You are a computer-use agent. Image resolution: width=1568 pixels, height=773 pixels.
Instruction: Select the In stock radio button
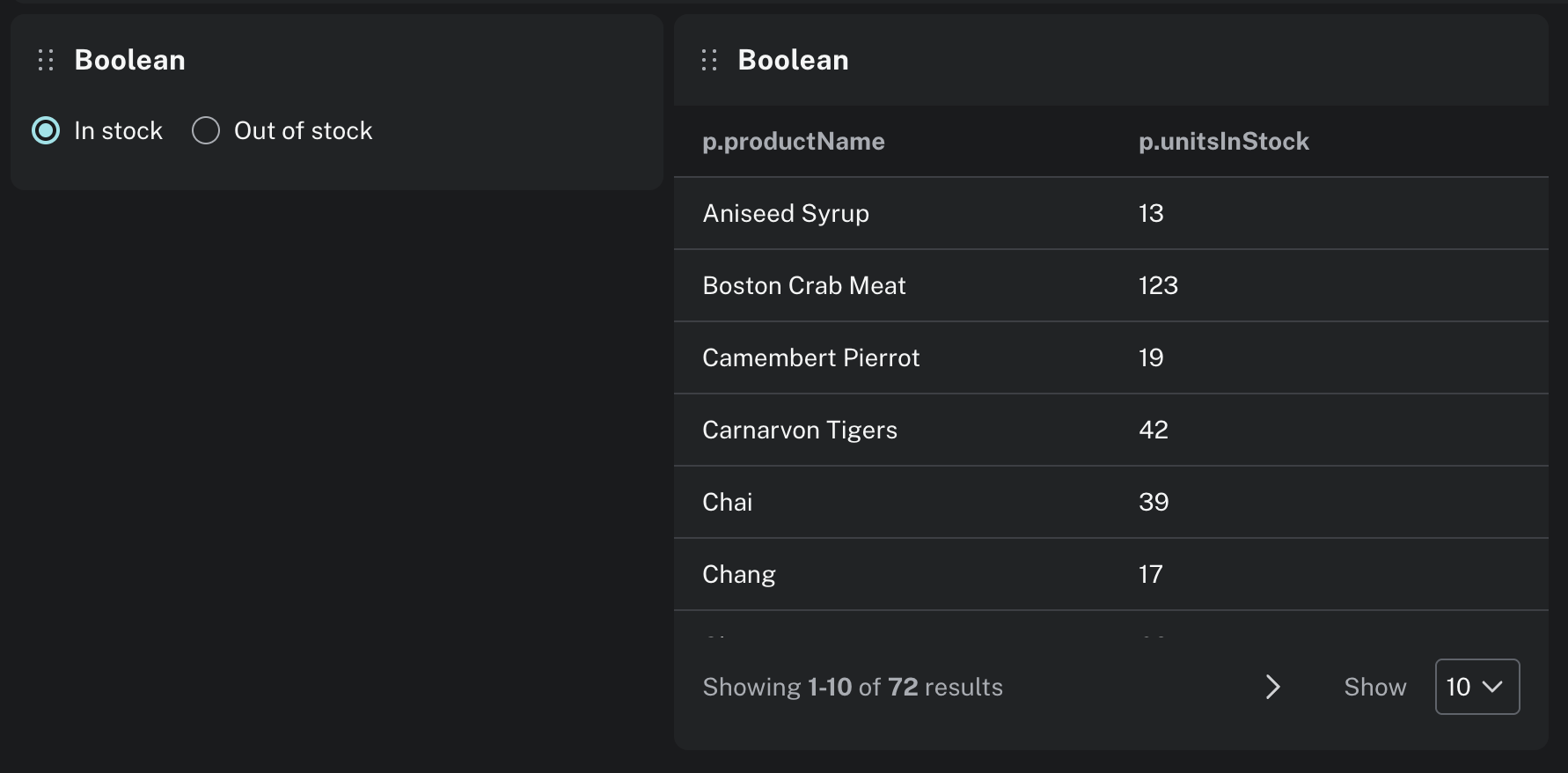point(45,130)
